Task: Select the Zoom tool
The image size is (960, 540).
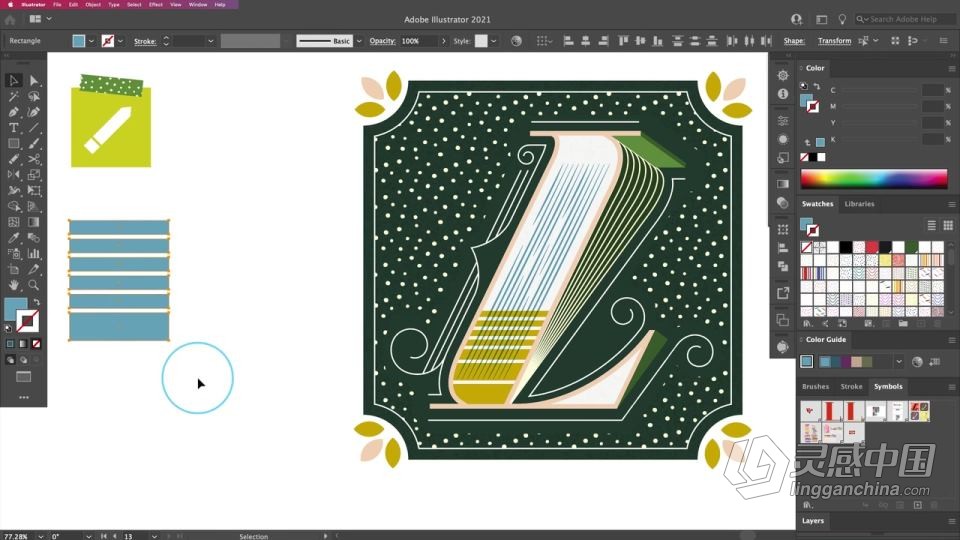Action: tap(34, 285)
